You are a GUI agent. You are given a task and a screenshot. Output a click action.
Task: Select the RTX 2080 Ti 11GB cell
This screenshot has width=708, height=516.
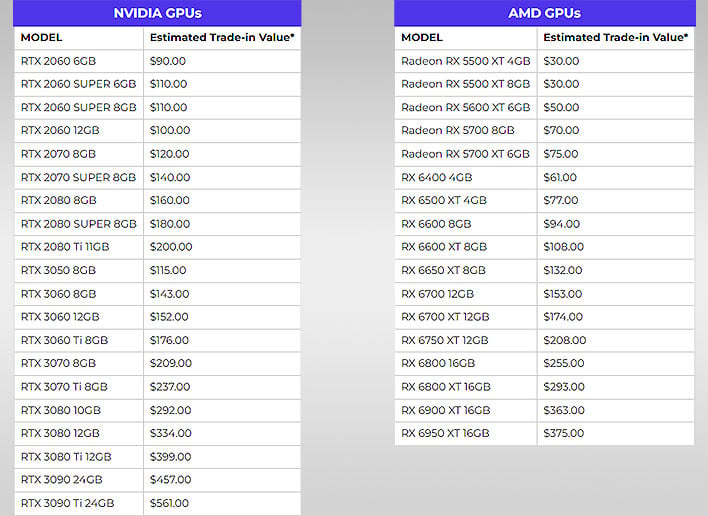point(79,247)
